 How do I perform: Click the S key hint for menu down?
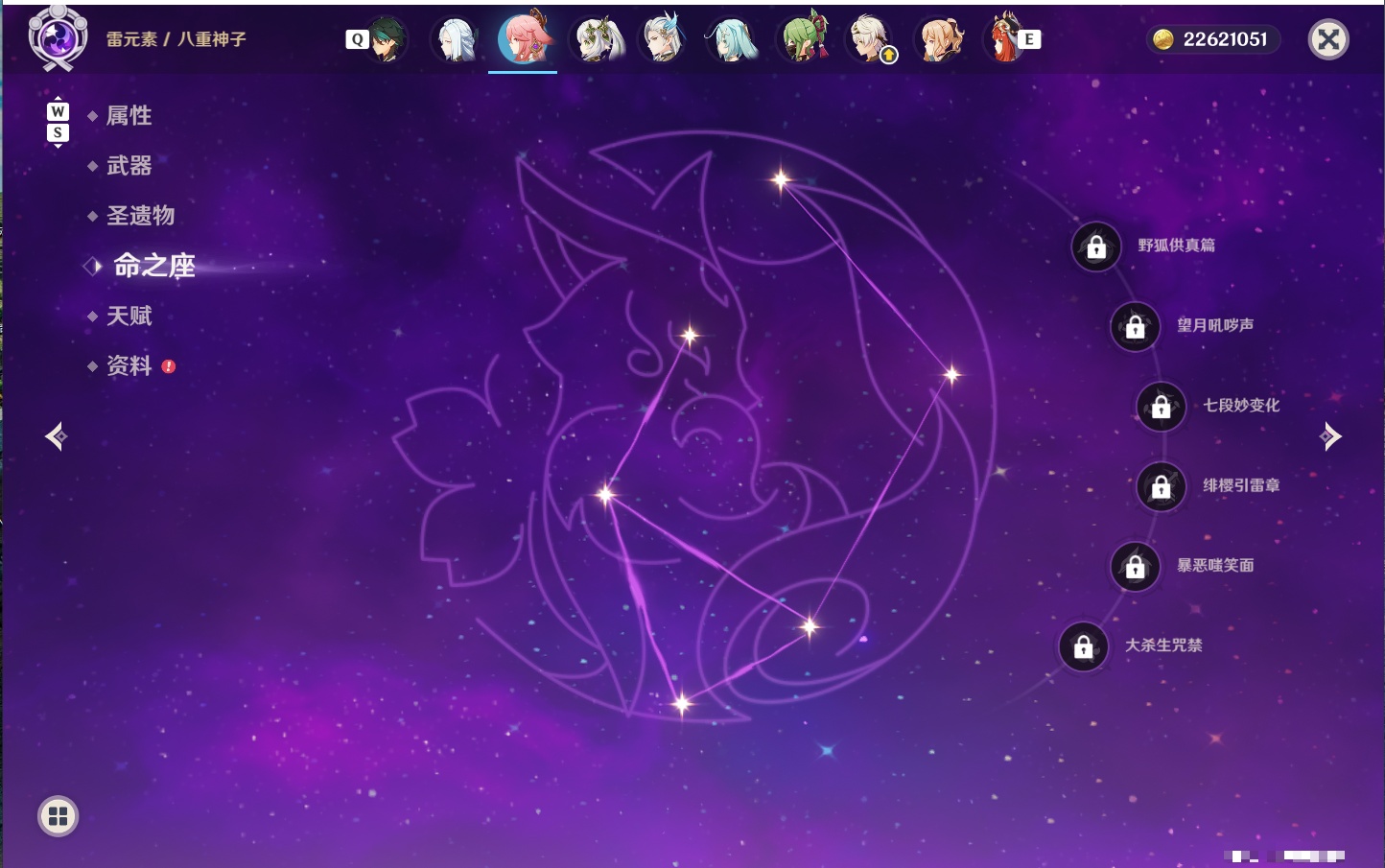(x=58, y=132)
